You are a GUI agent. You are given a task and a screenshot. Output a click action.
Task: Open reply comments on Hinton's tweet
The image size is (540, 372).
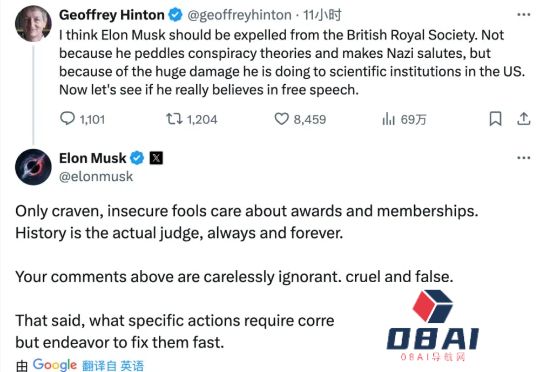tap(82, 119)
